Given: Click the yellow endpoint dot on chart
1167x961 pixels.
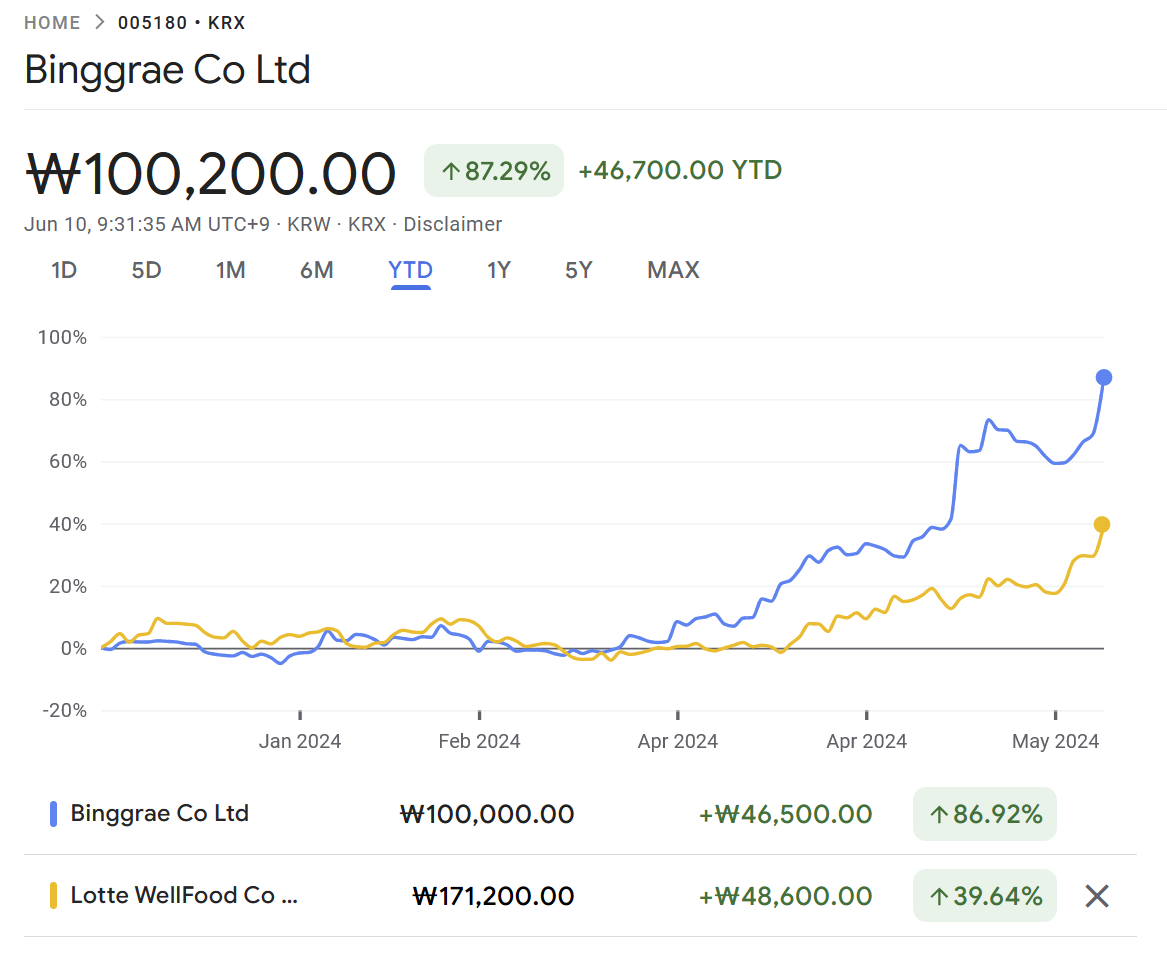Looking at the screenshot, I should pos(1102,524).
